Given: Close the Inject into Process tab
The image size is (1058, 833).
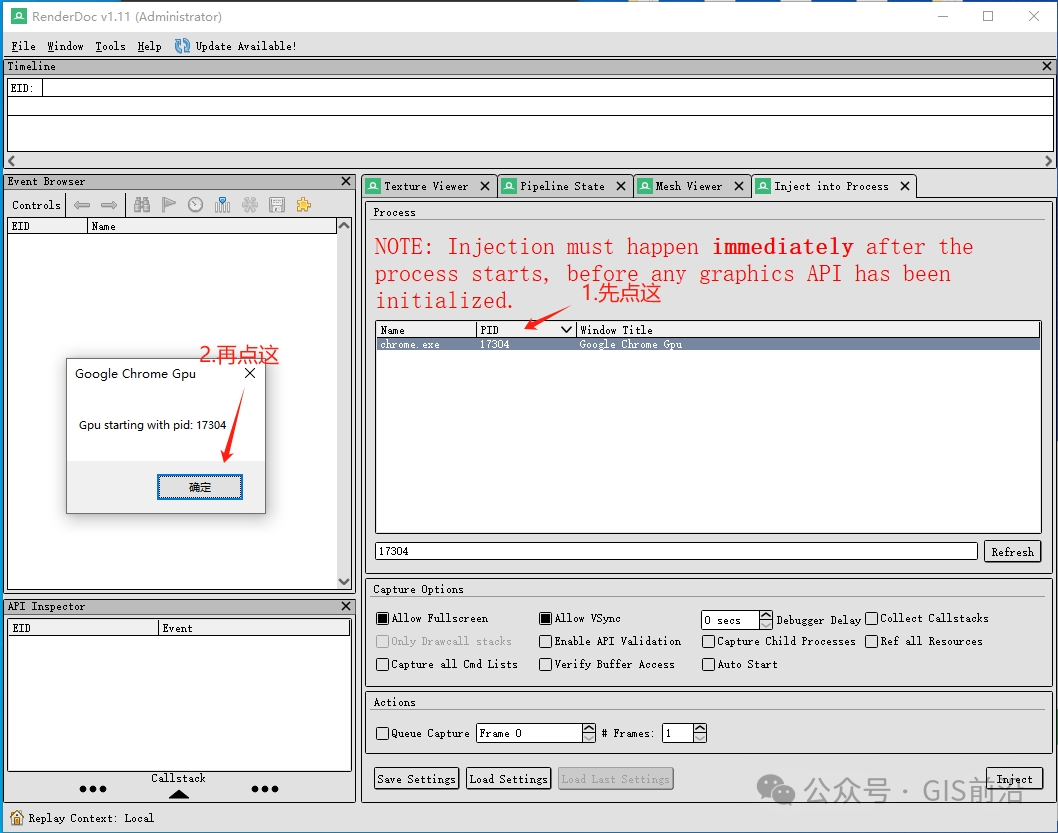Looking at the screenshot, I should tap(905, 186).
